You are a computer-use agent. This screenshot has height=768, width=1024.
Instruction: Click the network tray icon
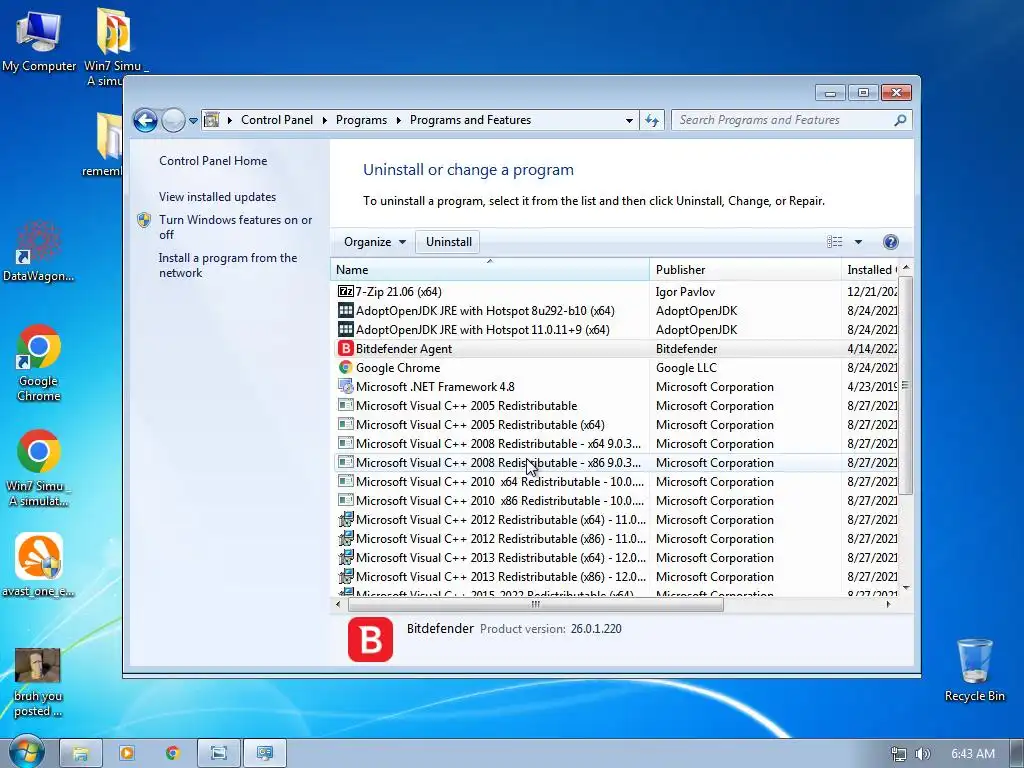pyautogui.click(x=899, y=754)
